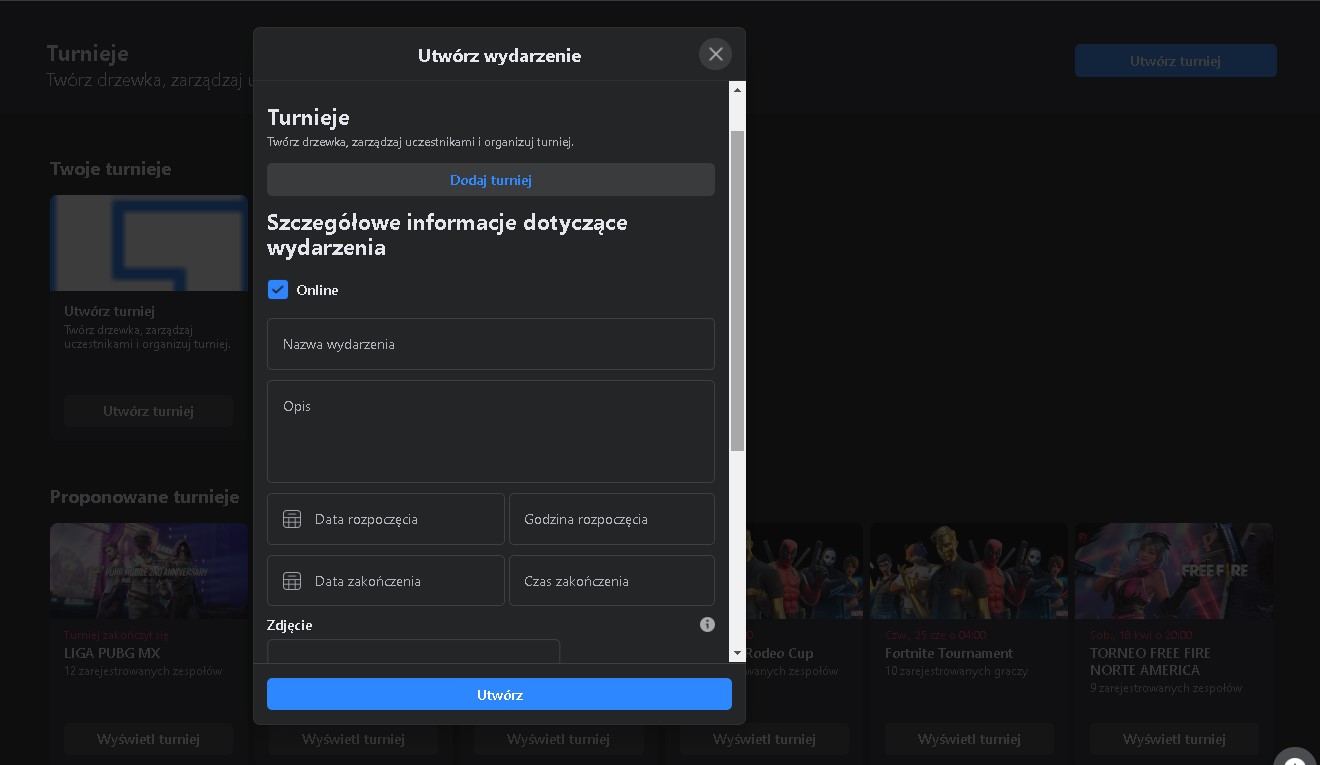The image size is (1320, 765).
Task: Uncheck the Online checkbox
Action: pyautogui.click(x=278, y=290)
